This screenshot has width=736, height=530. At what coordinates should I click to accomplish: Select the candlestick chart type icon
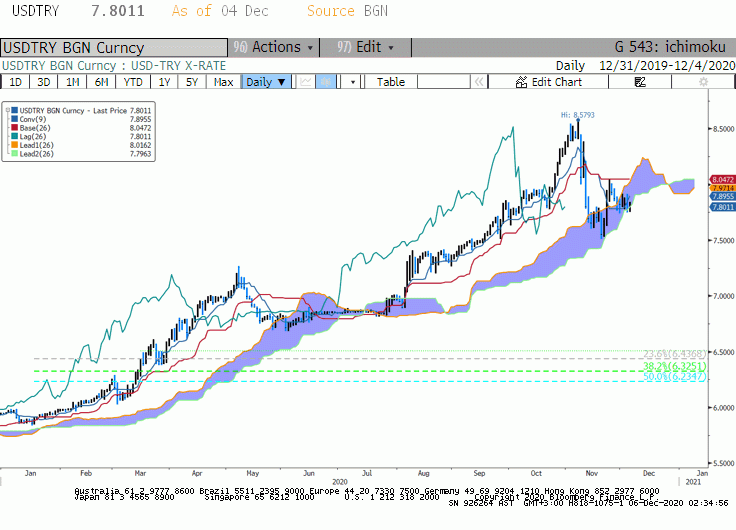(x=326, y=82)
